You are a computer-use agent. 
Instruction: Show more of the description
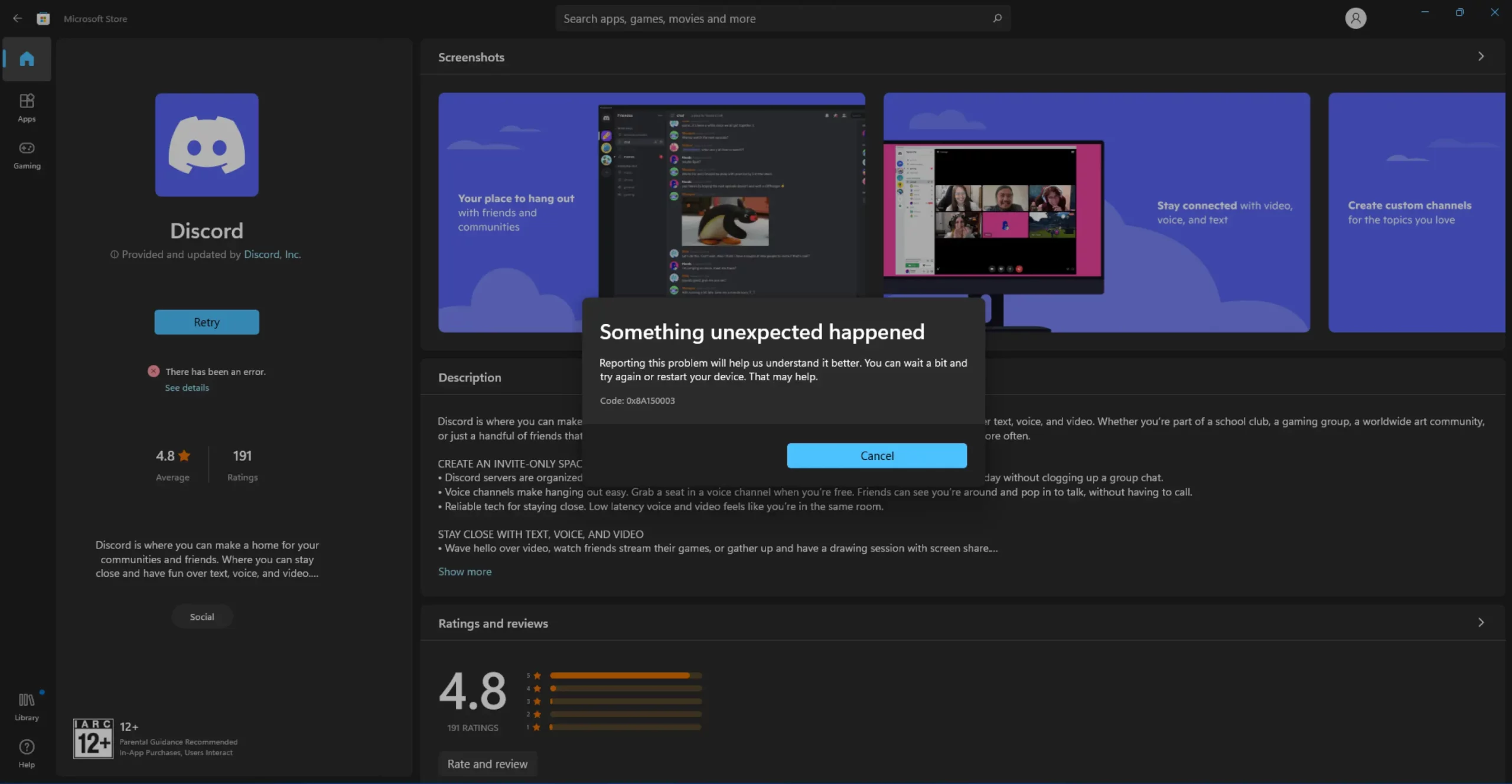point(464,571)
